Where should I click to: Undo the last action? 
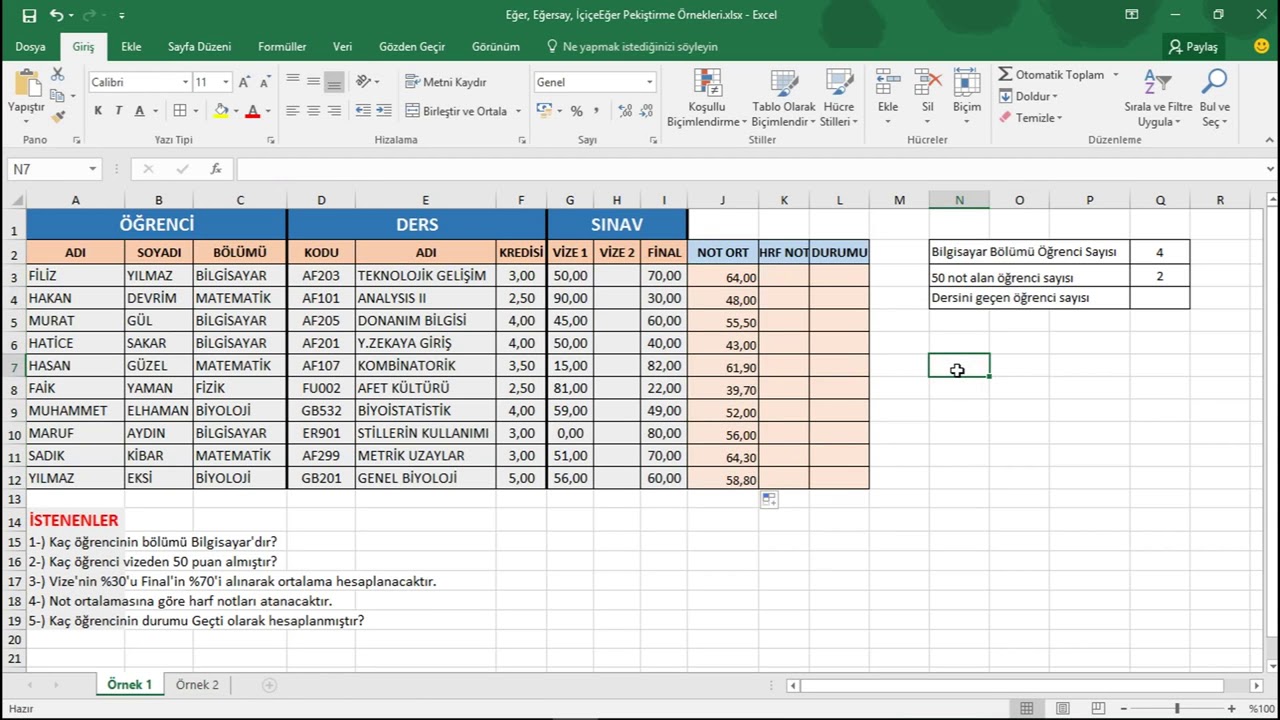point(56,15)
